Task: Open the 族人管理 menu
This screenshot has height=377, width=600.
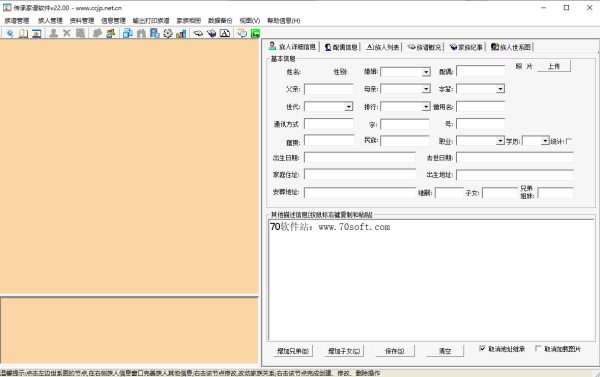Action: click(x=50, y=21)
